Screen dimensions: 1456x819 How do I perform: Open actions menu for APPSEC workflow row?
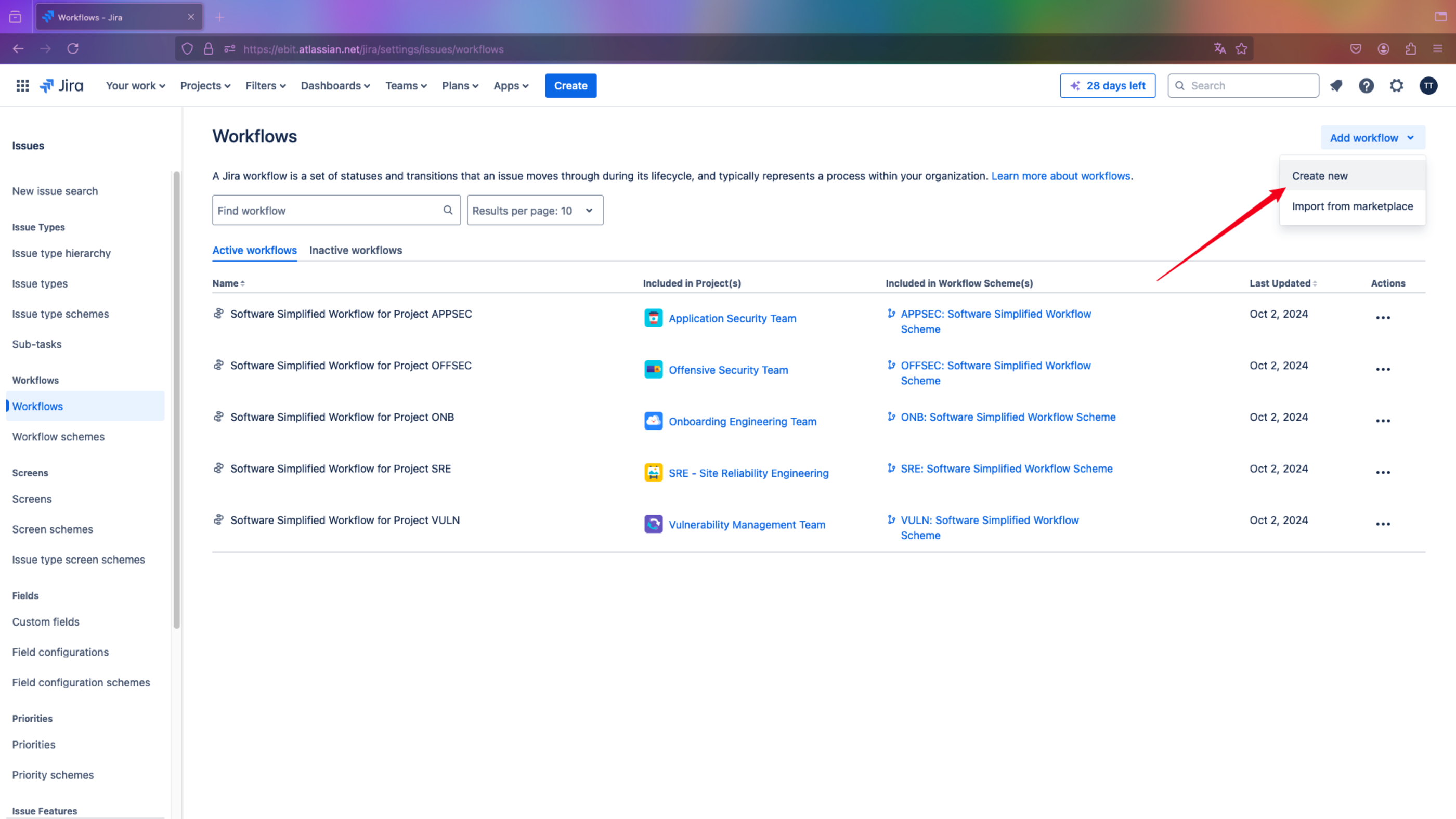click(x=1383, y=318)
